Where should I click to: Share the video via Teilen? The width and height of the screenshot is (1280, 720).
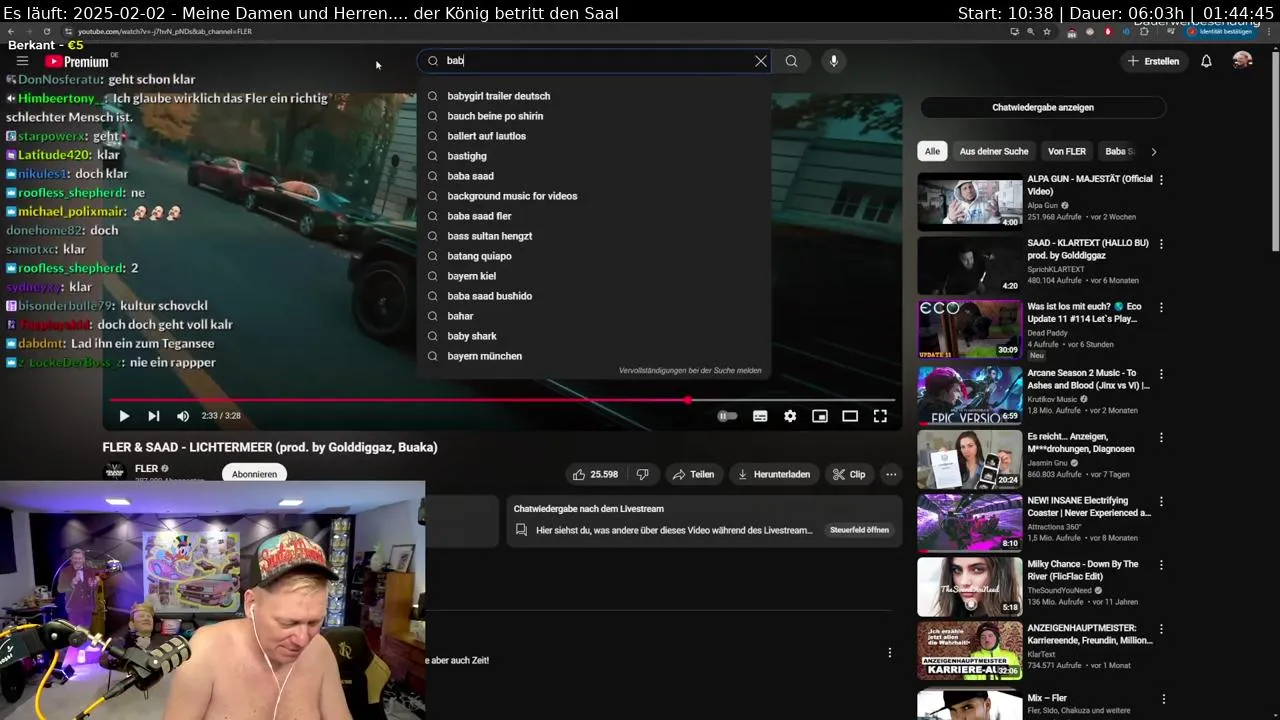(693, 474)
